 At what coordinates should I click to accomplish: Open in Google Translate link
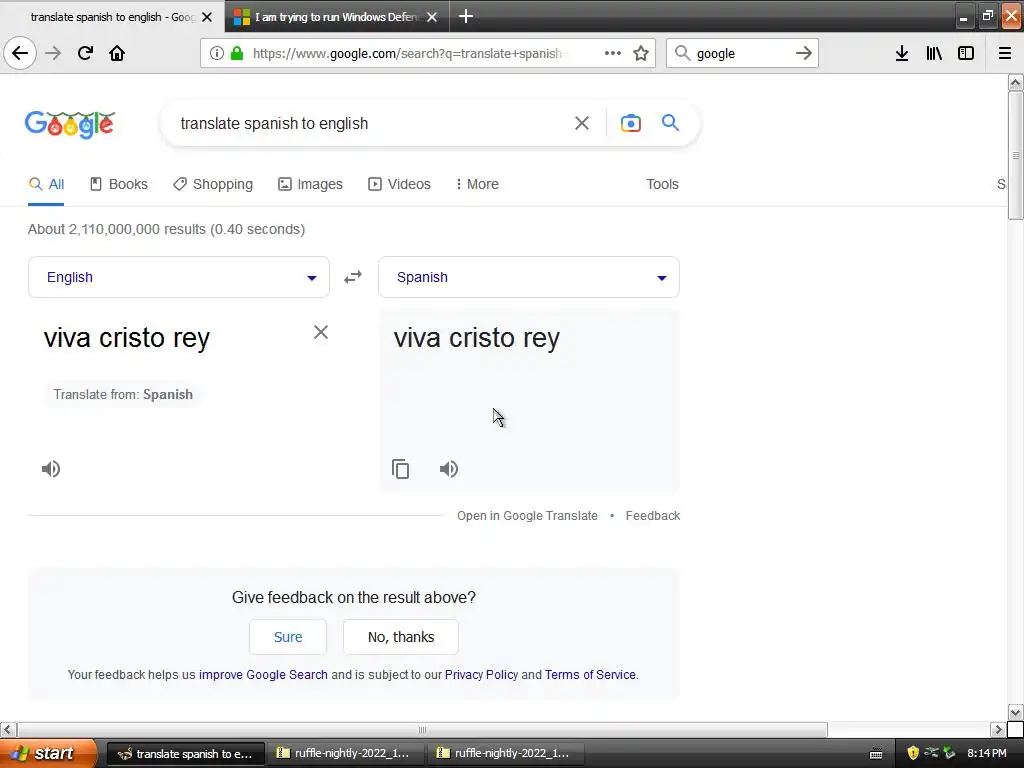[527, 516]
